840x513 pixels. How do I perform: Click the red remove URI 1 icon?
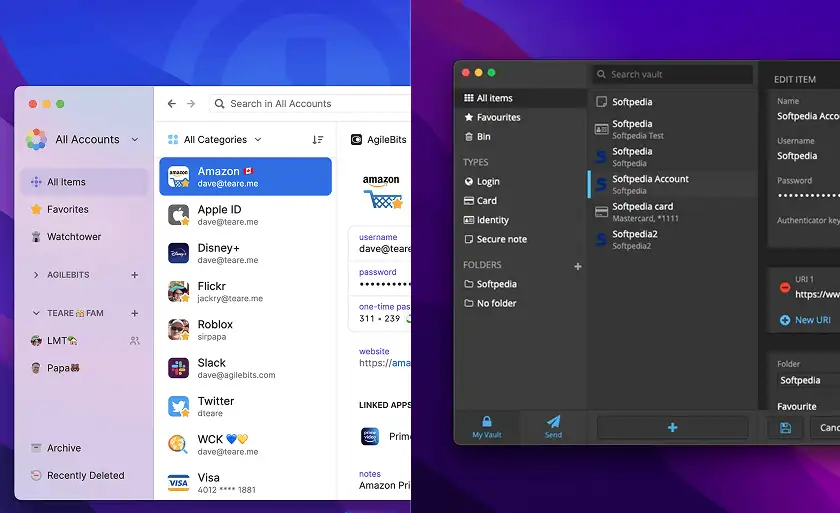785,287
